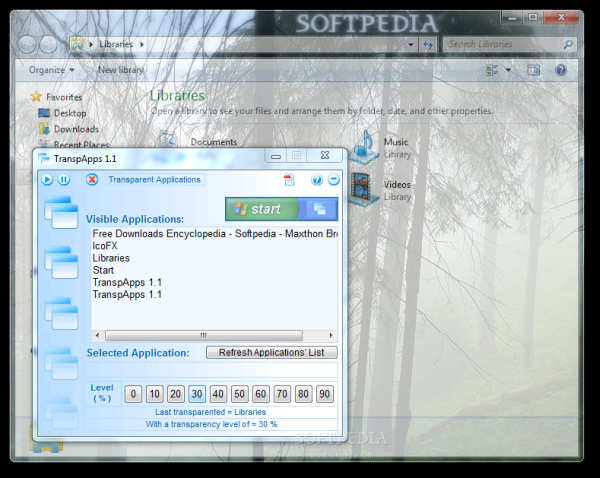Set transparency level to 60
Image resolution: width=600 pixels, height=478 pixels.
point(261,394)
